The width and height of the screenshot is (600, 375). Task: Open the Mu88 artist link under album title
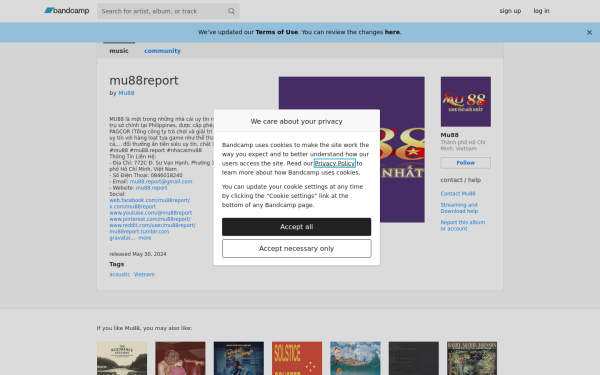click(126, 93)
